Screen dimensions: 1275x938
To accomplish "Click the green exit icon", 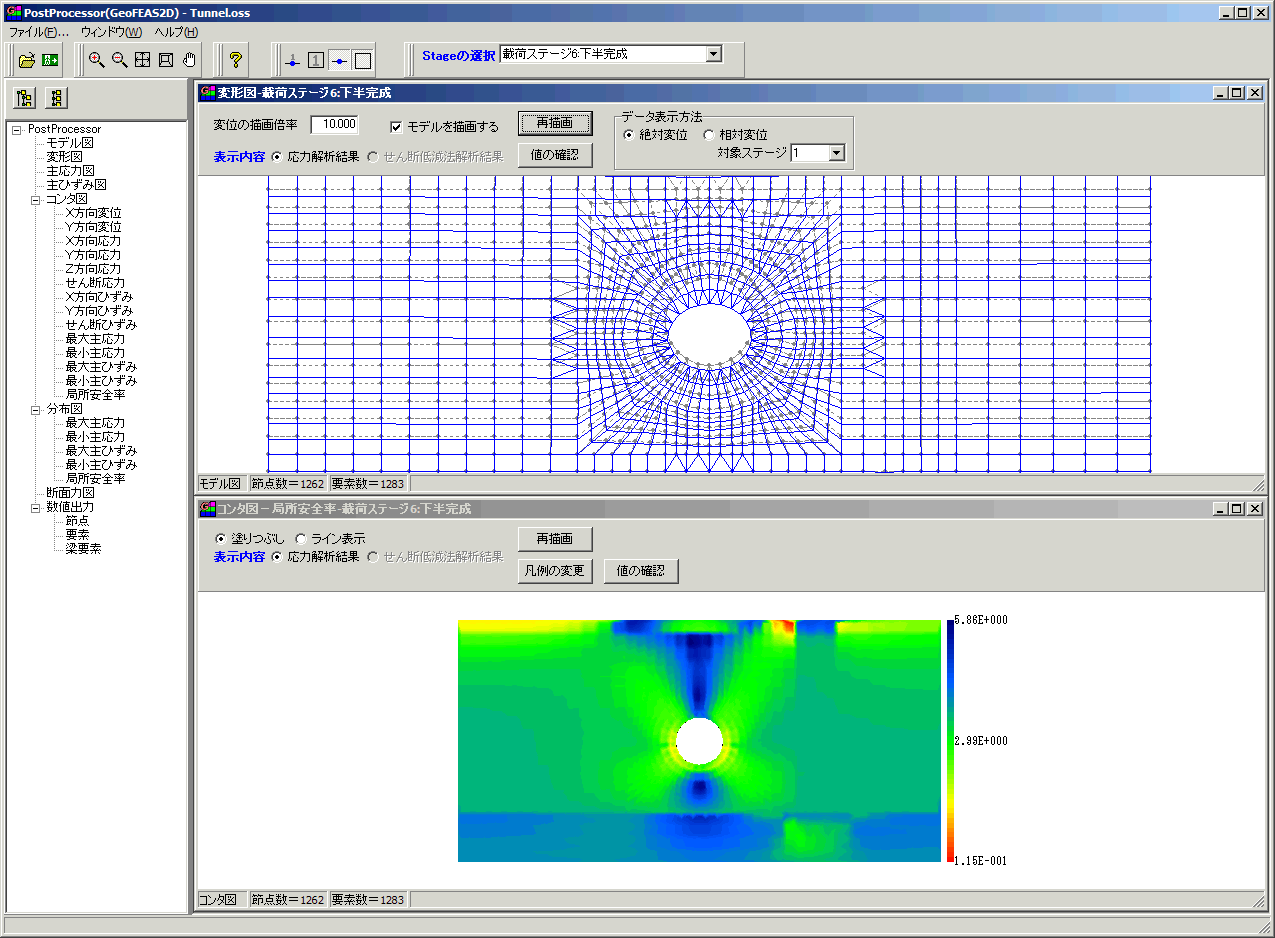I will click(50, 60).
